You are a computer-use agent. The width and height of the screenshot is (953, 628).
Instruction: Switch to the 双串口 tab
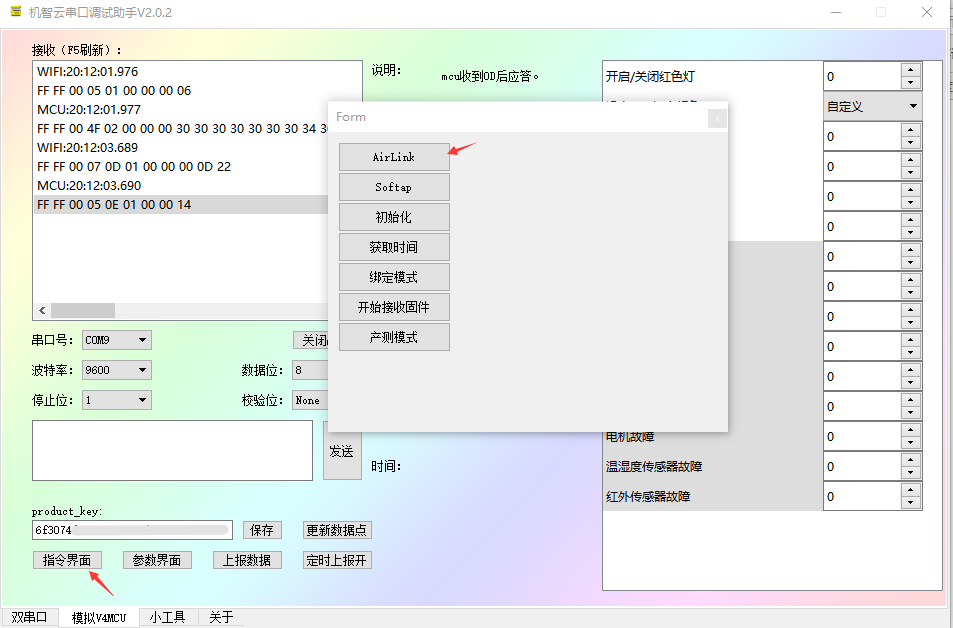(x=28, y=617)
